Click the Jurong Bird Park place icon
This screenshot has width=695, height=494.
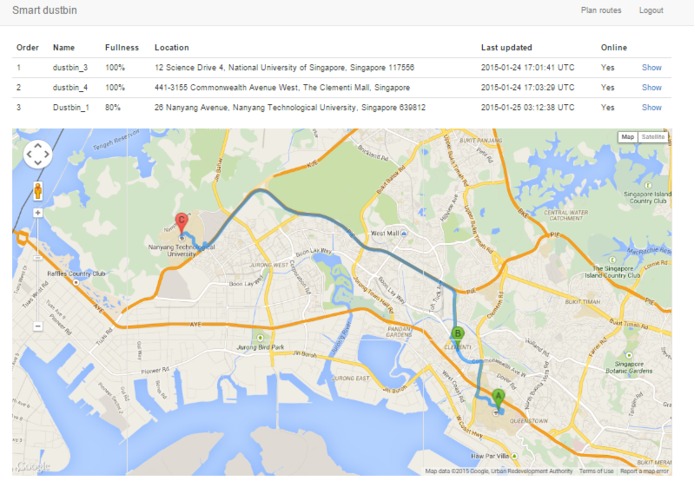[260, 338]
